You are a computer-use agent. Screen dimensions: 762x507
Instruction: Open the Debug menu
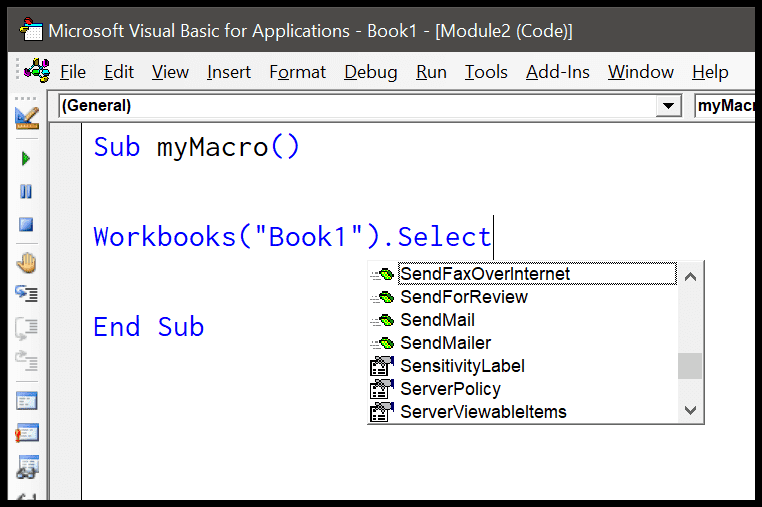point(371,72)
